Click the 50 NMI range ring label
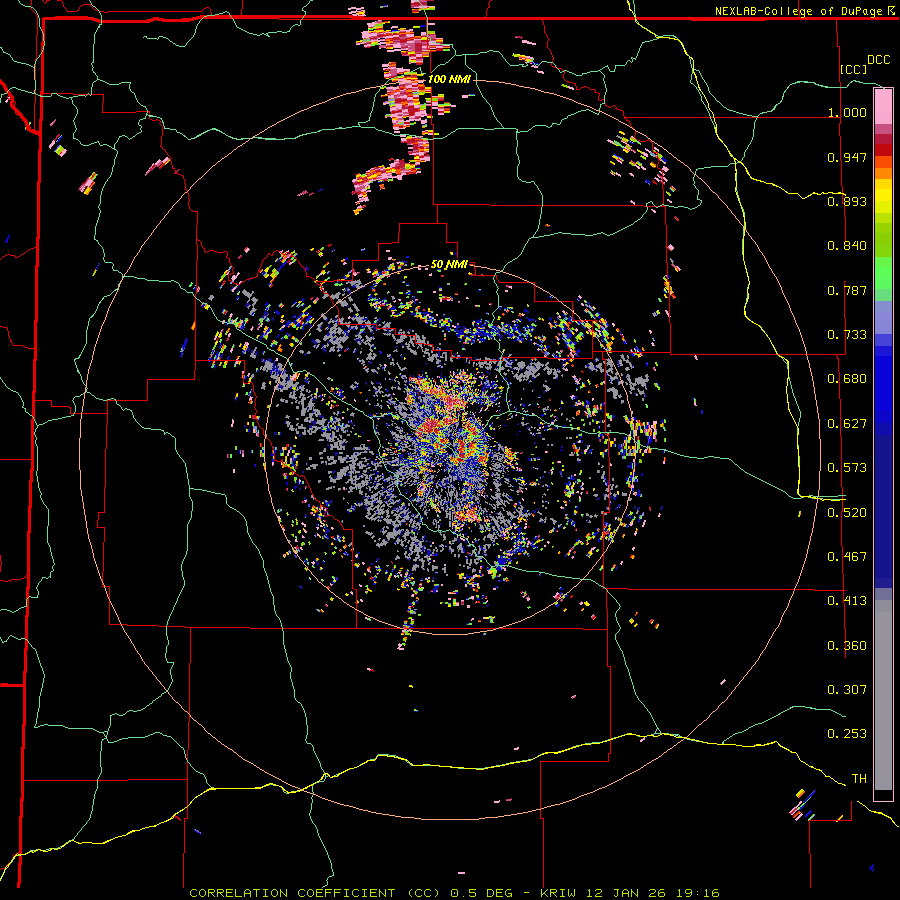Viewport: 900px width, 900px height. coord(449,265)
